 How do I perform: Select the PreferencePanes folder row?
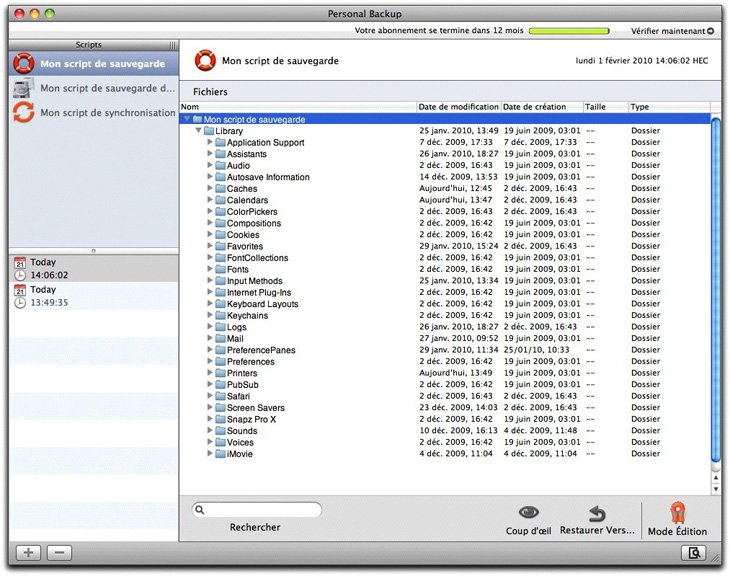tap(445, 350)
